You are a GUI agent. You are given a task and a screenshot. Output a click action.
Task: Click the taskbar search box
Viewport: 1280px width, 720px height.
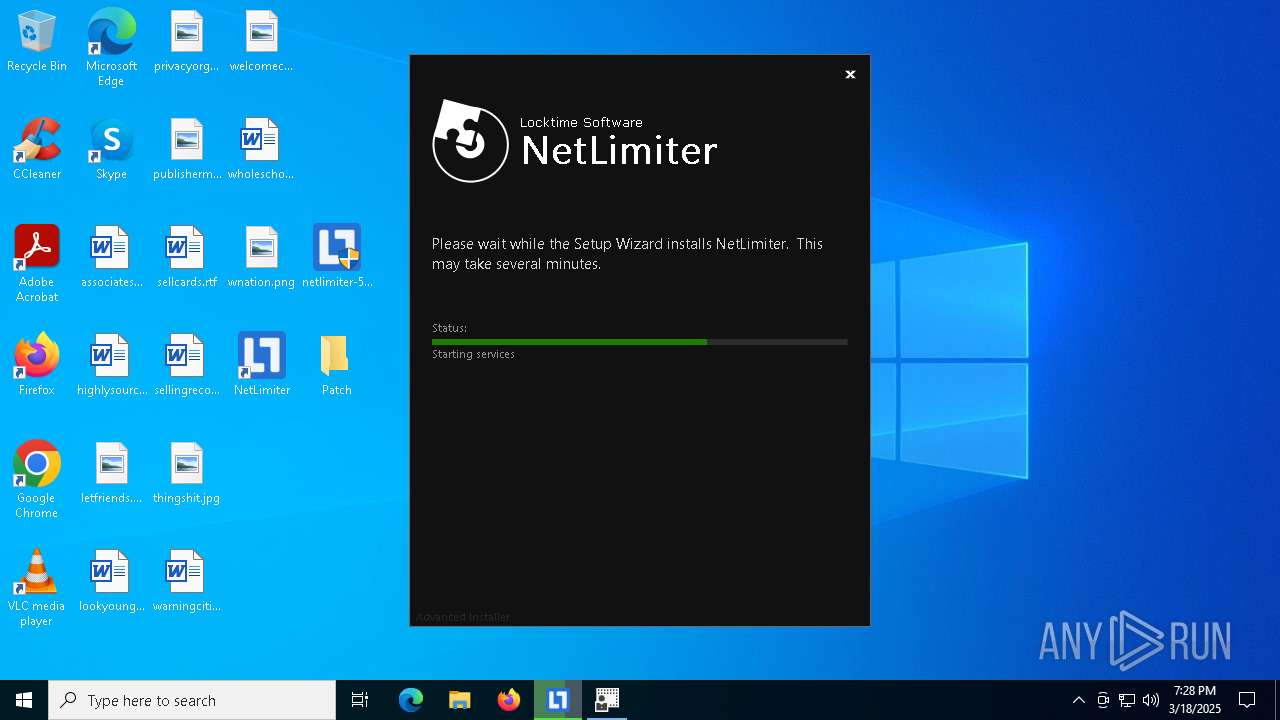point(192,700)
